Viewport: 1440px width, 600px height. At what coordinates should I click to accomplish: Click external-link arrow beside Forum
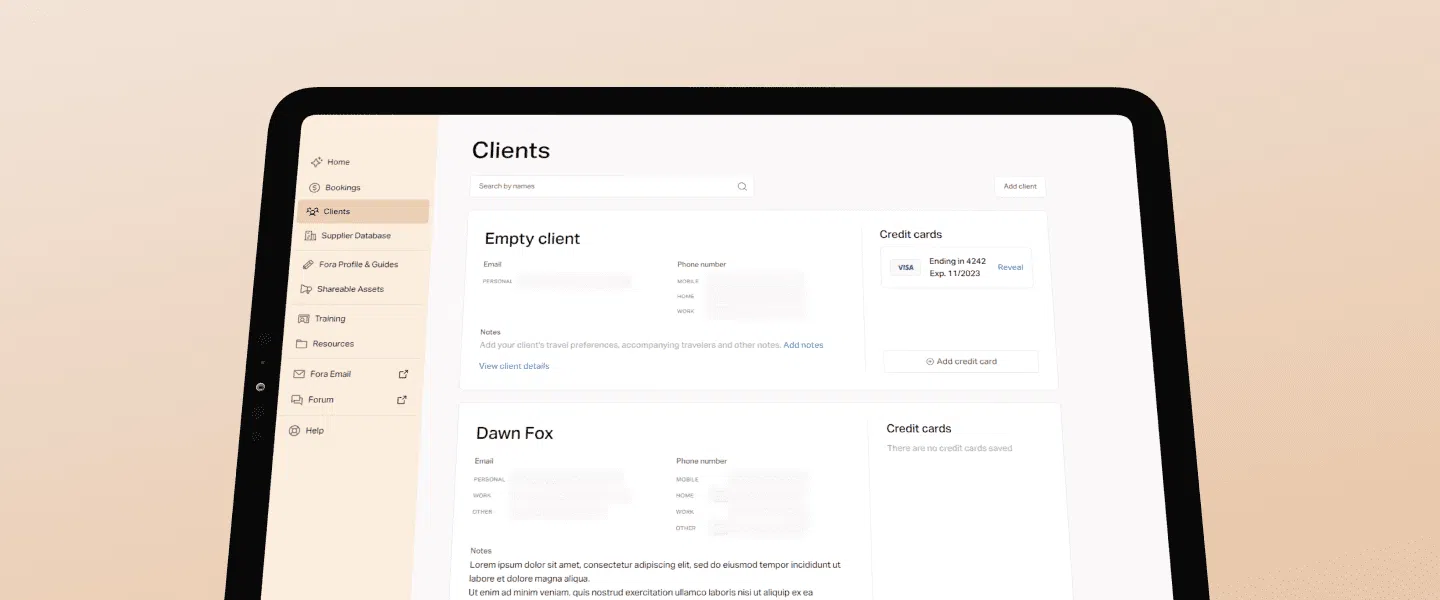pyautogui.click(x=402, y=399)
